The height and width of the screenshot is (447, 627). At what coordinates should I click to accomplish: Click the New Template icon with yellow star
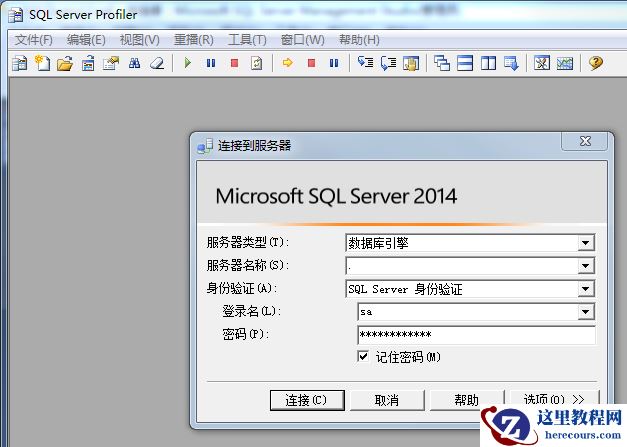tap(42, 63)
